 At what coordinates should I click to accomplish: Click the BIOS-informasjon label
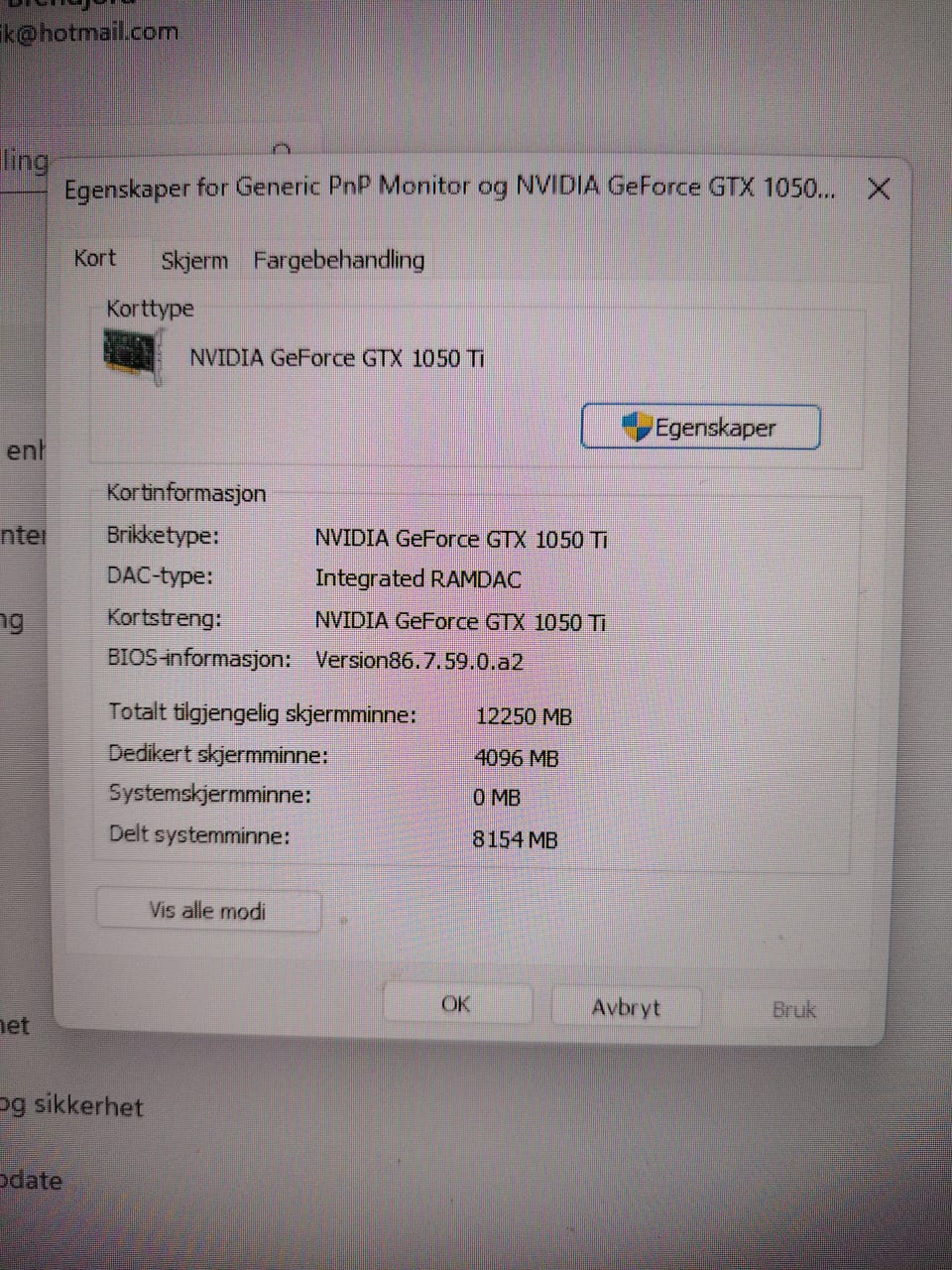199,658
